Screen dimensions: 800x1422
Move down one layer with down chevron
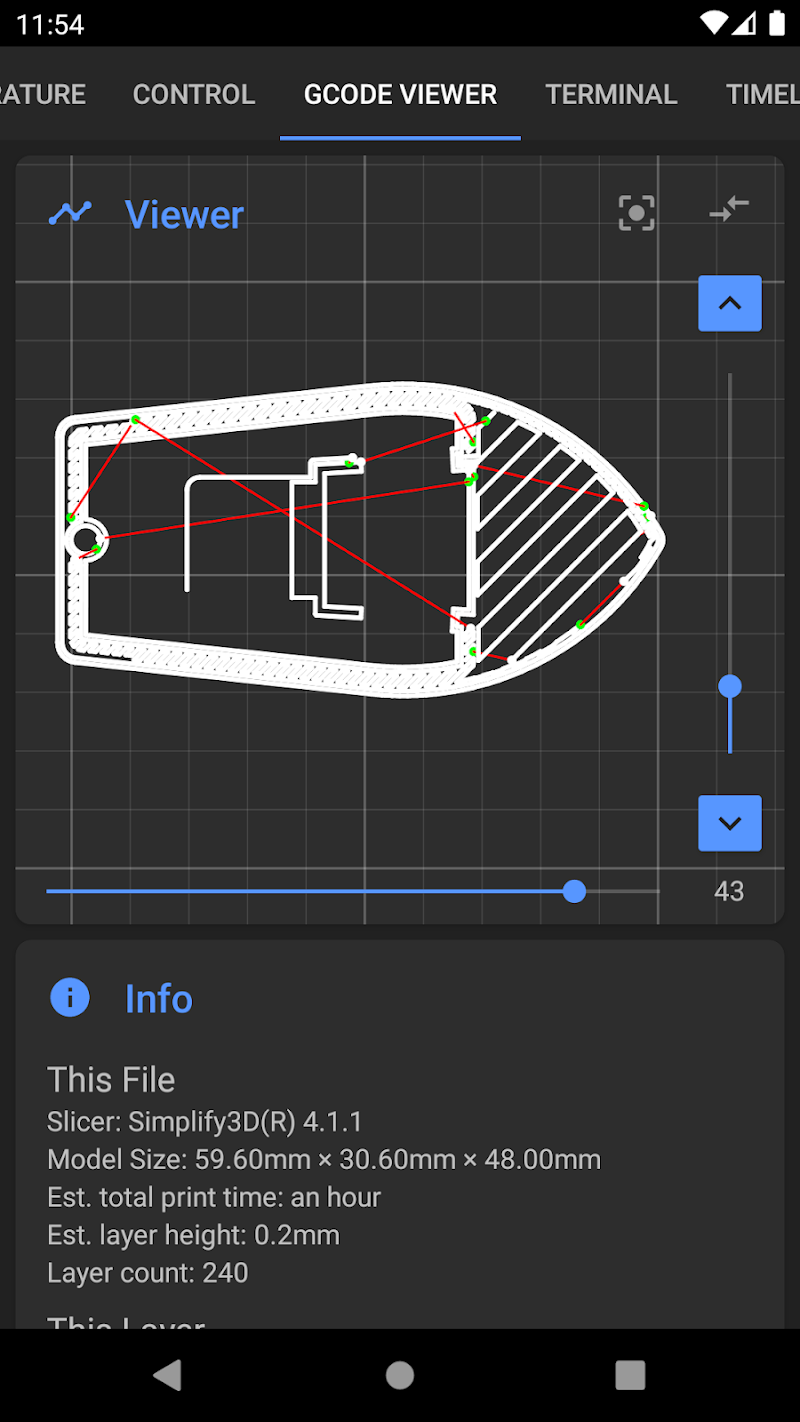729,823
